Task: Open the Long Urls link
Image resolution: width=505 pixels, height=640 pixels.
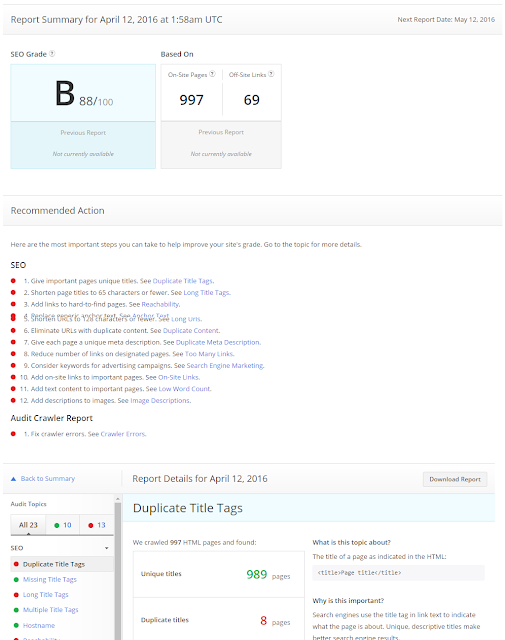Action: pos(186,319)
